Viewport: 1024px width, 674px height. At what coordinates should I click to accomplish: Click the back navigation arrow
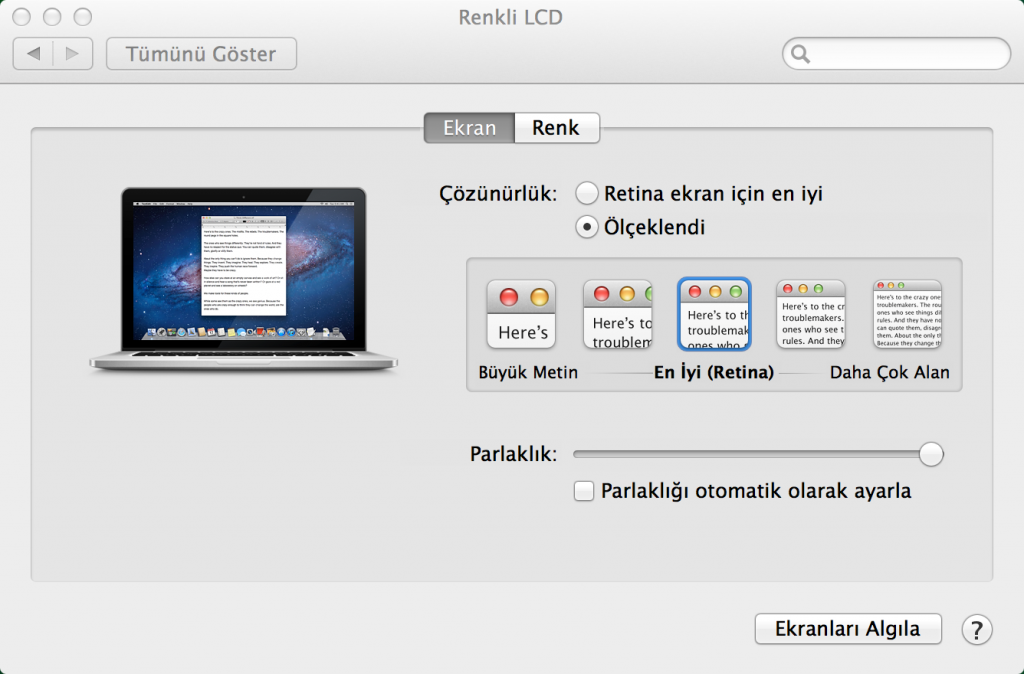[x=37, y=54]
